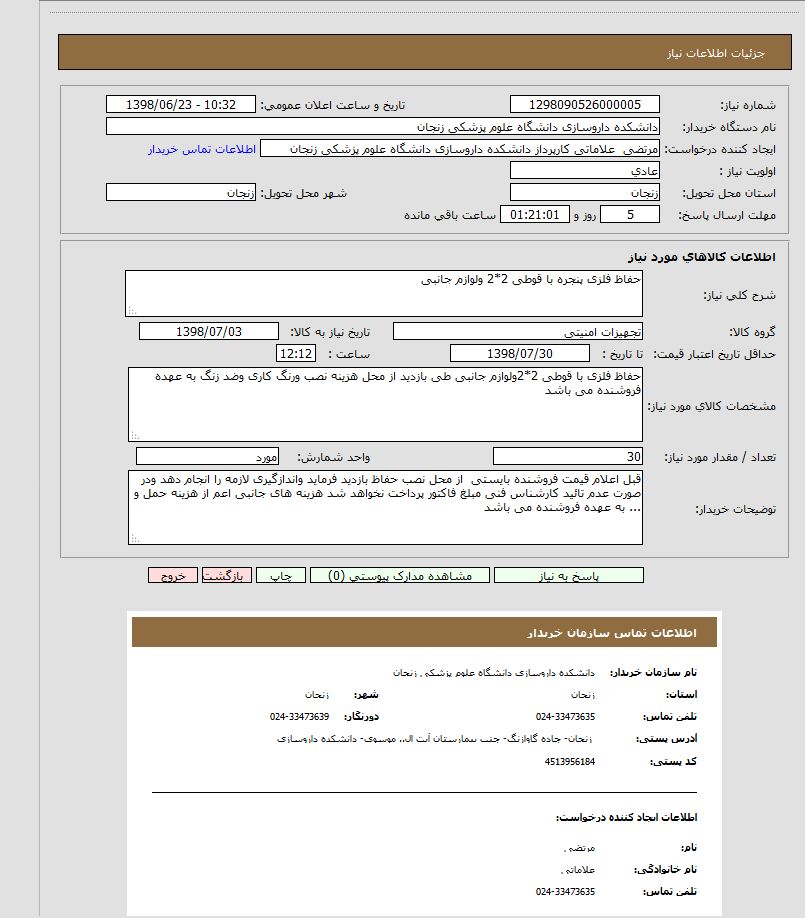805x918 pixels.
Task: Focus the ایجاد کننده درخواست field
Action: tap(459, 149)
